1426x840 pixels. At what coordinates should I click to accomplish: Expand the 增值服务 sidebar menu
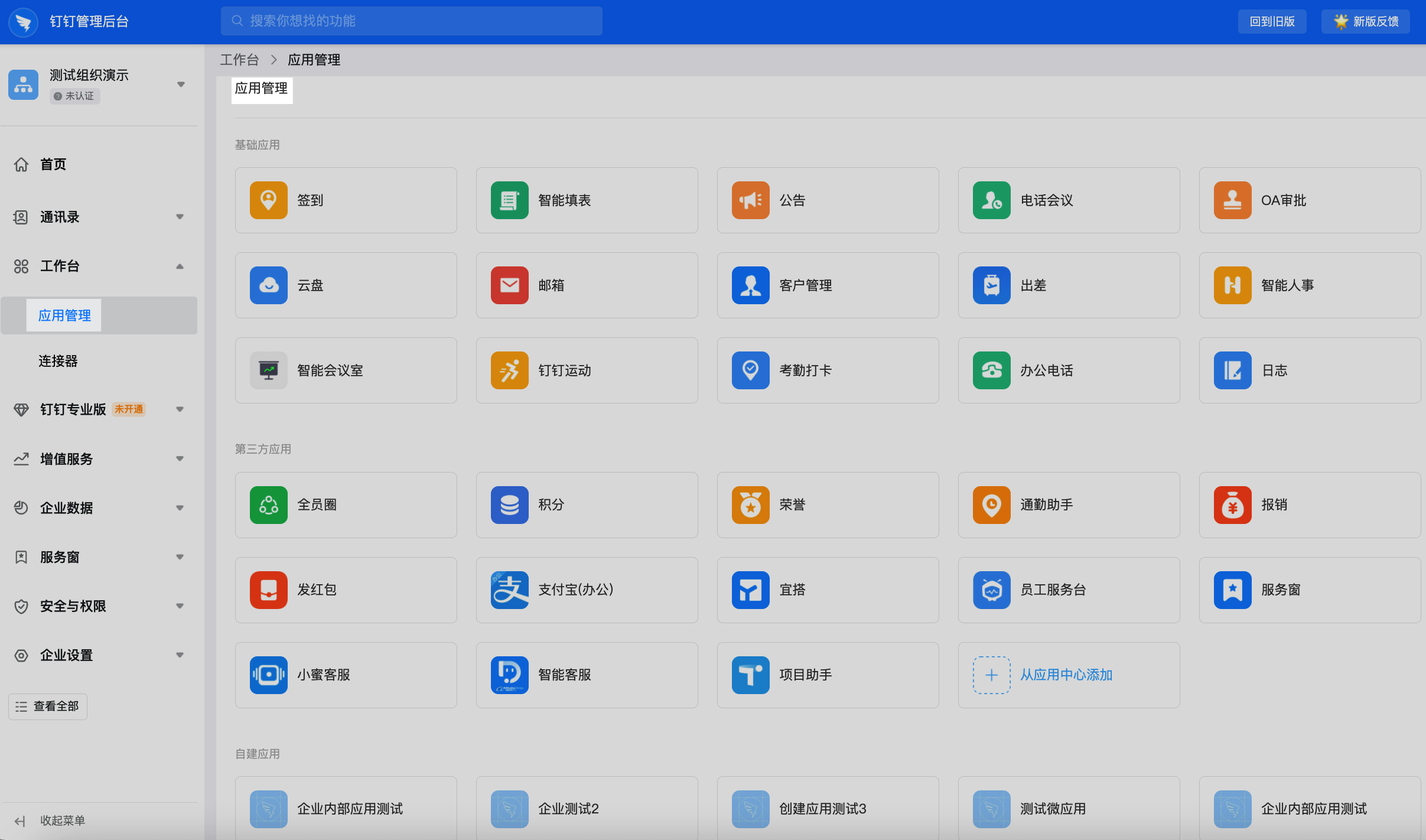click(x=180, y=459)
